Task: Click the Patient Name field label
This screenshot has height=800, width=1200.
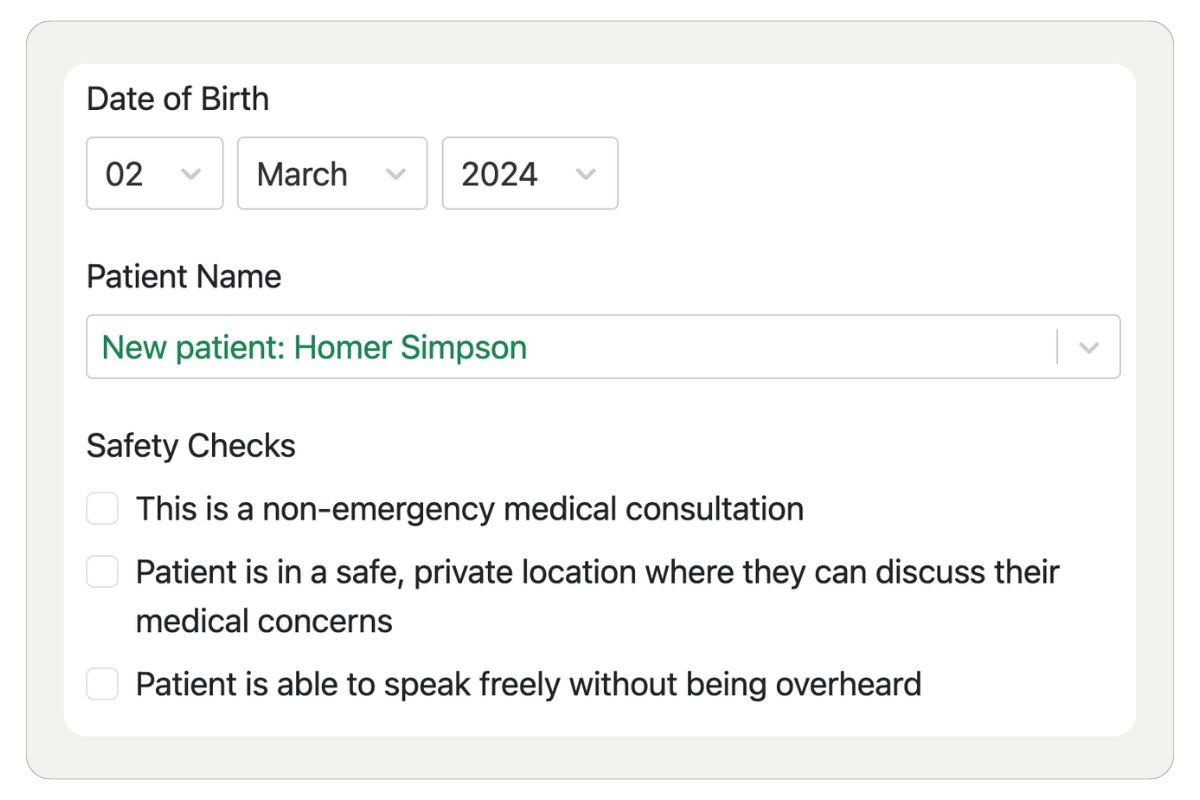Action: click(x=183, y=277)
